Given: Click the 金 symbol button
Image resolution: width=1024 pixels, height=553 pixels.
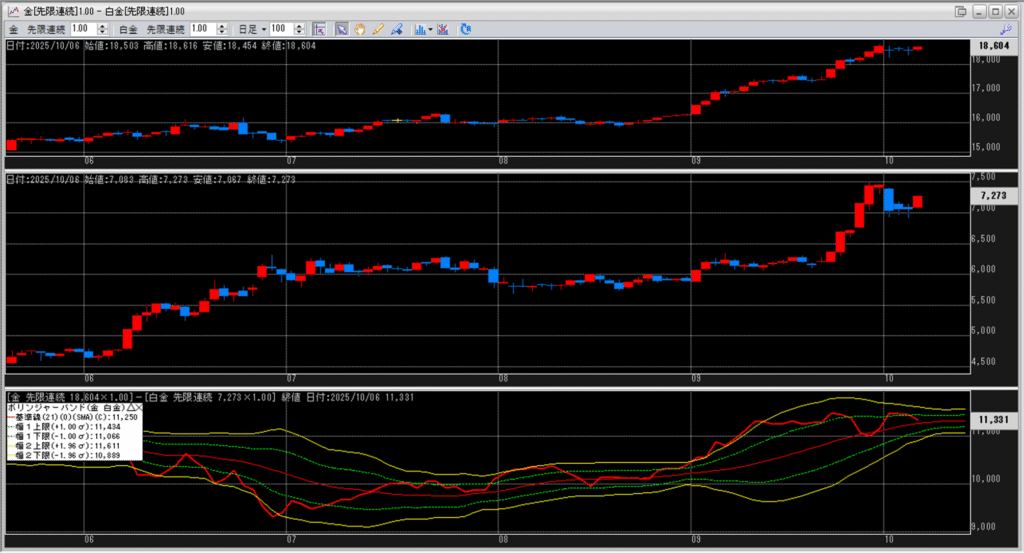Looking at the screenshot, I should [14, 29].
